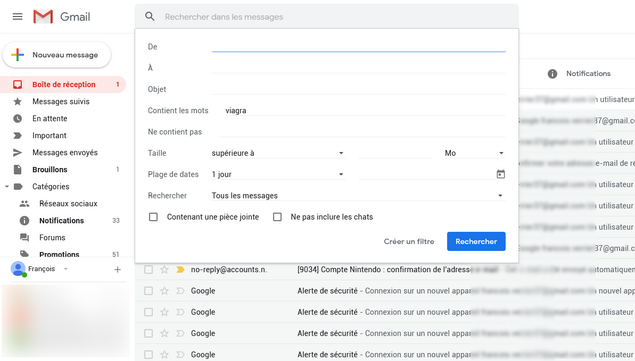Click the people icon beside Réseaux sociaux
Screen dimensions: 635x361
pyautogui.click(x=24, y=203)
